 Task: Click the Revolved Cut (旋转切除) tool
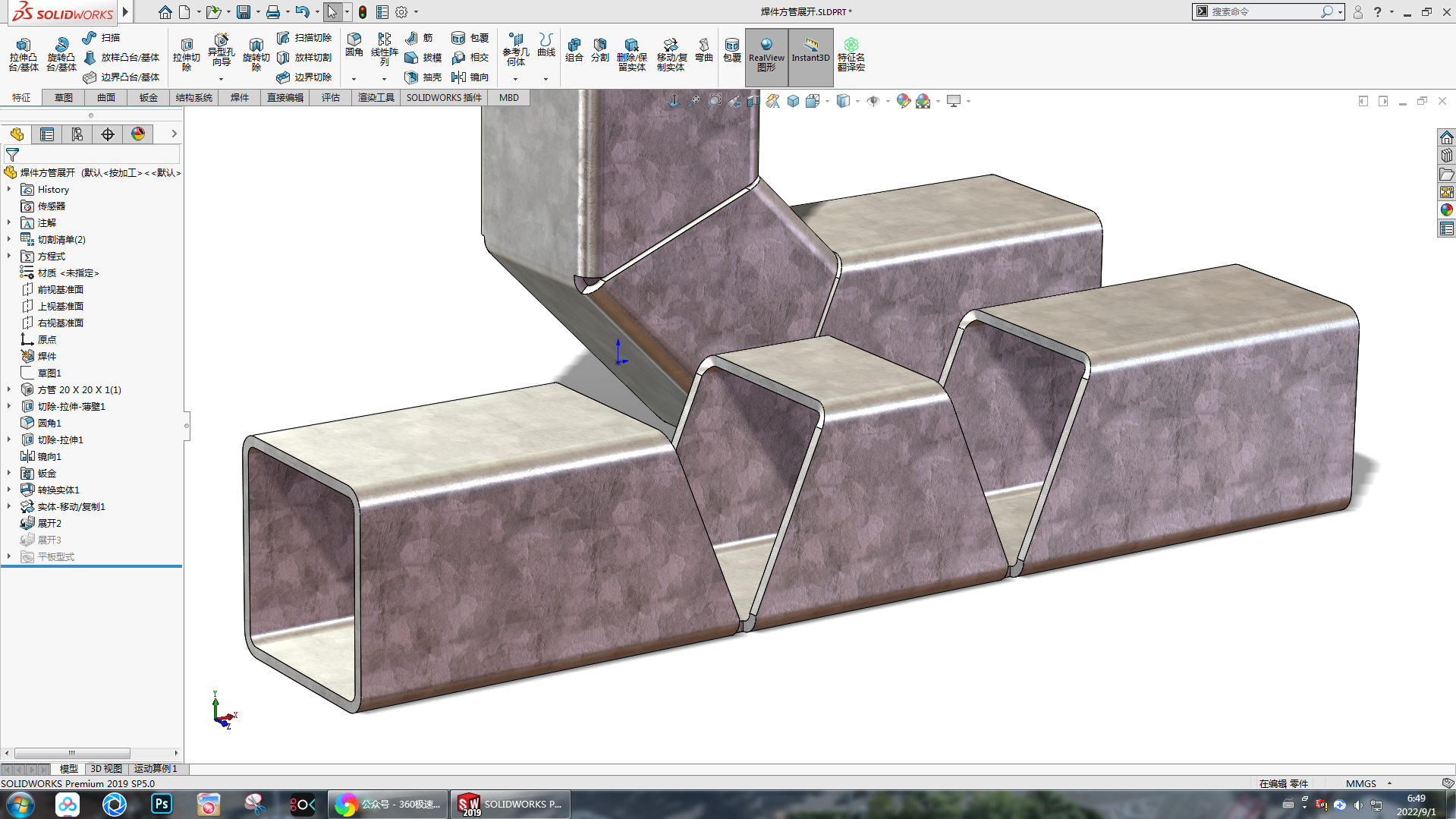(256, 55)
